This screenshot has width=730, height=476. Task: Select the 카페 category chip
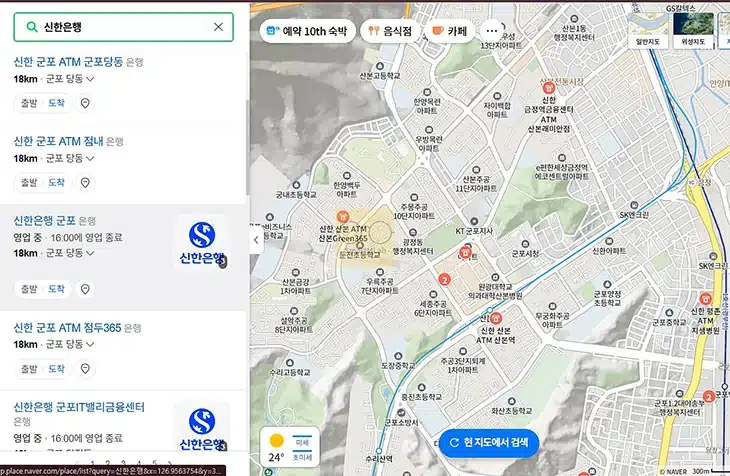click(x=449, y=31)
